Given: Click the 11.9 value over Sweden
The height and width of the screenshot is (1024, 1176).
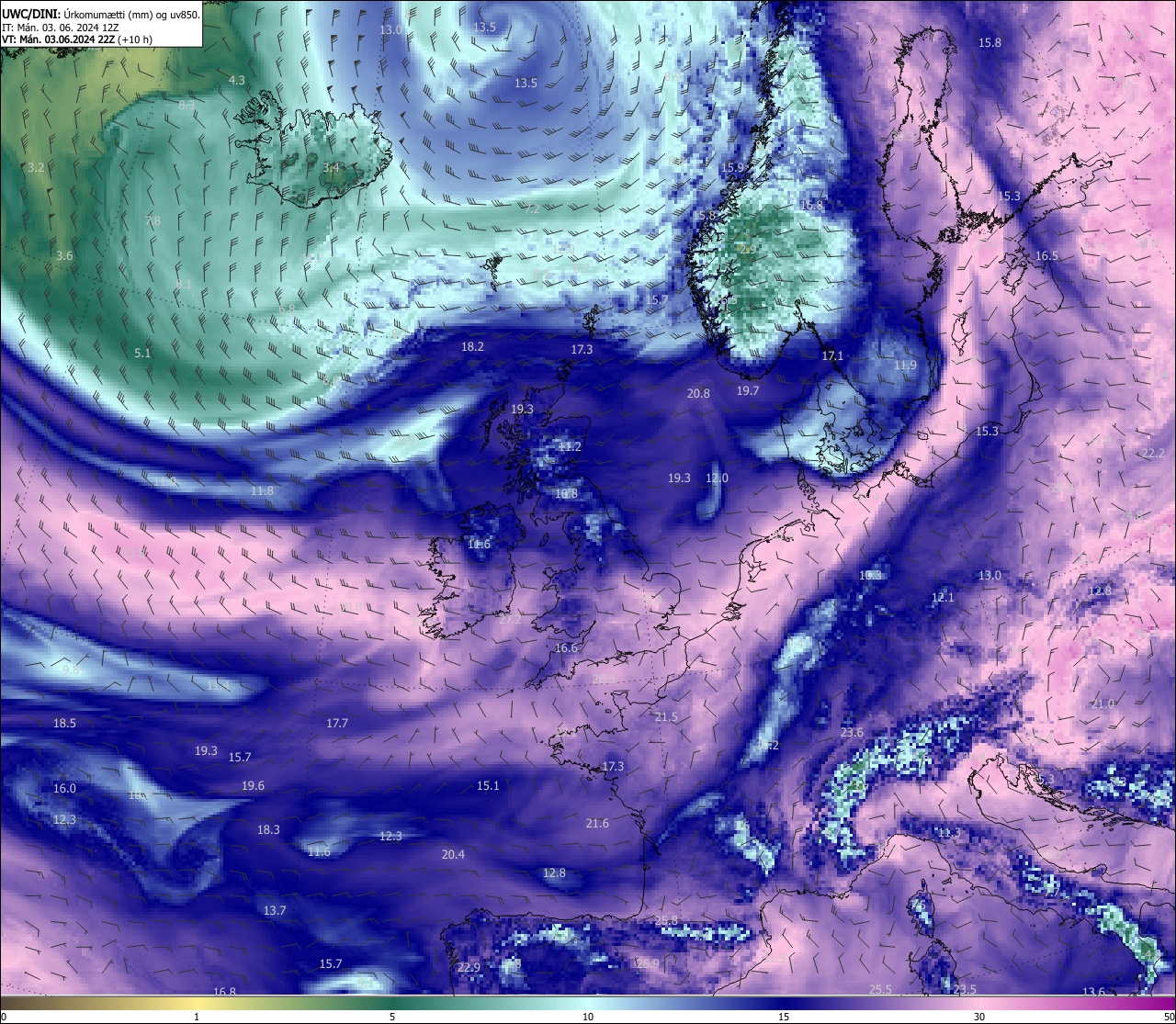Looking at the screenshot, I should (x=905, y=366).
